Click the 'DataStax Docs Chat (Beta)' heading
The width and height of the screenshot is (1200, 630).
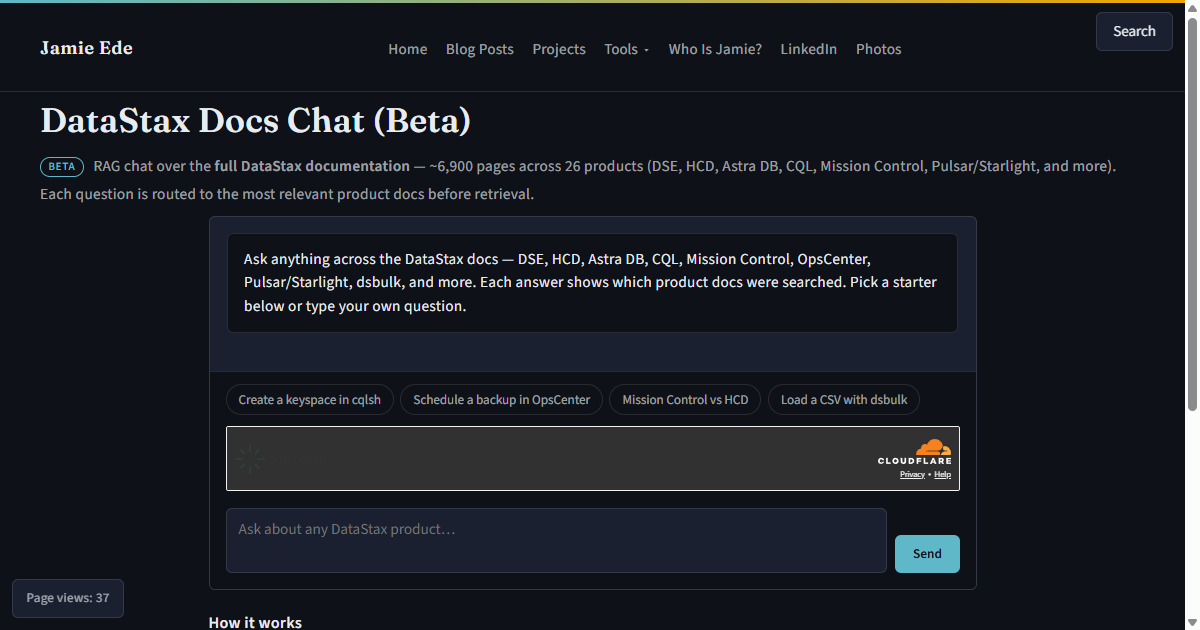(x=255, y=121)
